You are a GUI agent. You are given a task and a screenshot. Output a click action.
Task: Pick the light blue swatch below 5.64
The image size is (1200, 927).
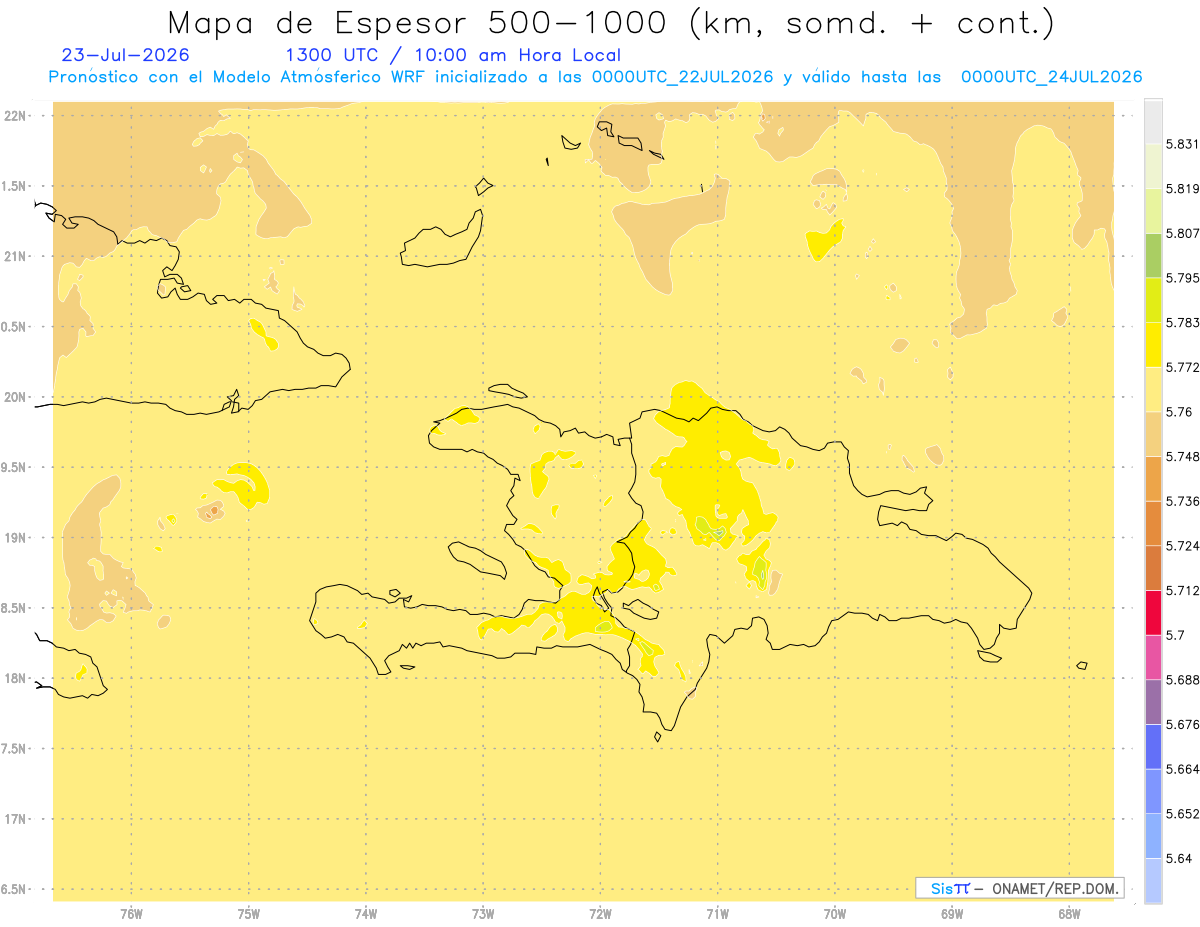point(1153,881)
